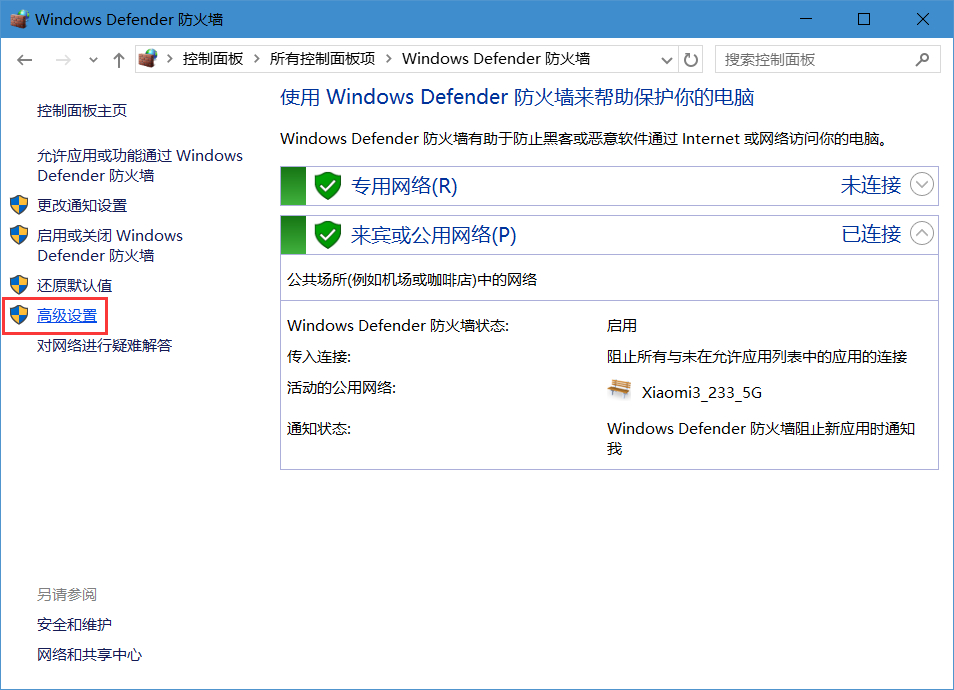Click the green shield beside 来宾或公用网络(P)
Viewport: 954px width, 690px height.
coord(328,235)
